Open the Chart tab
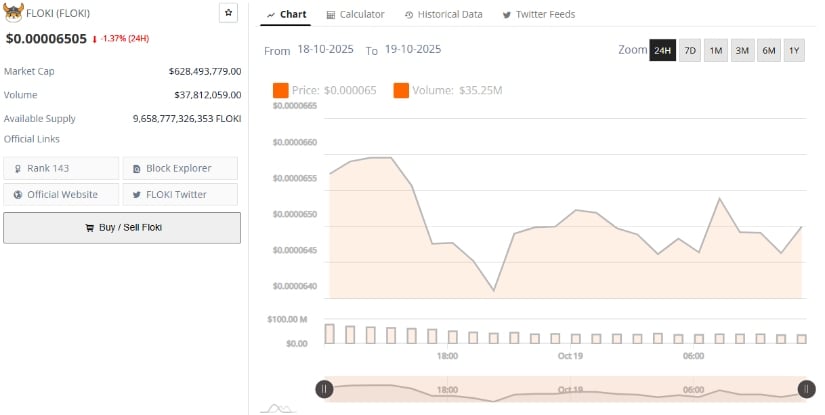 click(x=287, y=14)
